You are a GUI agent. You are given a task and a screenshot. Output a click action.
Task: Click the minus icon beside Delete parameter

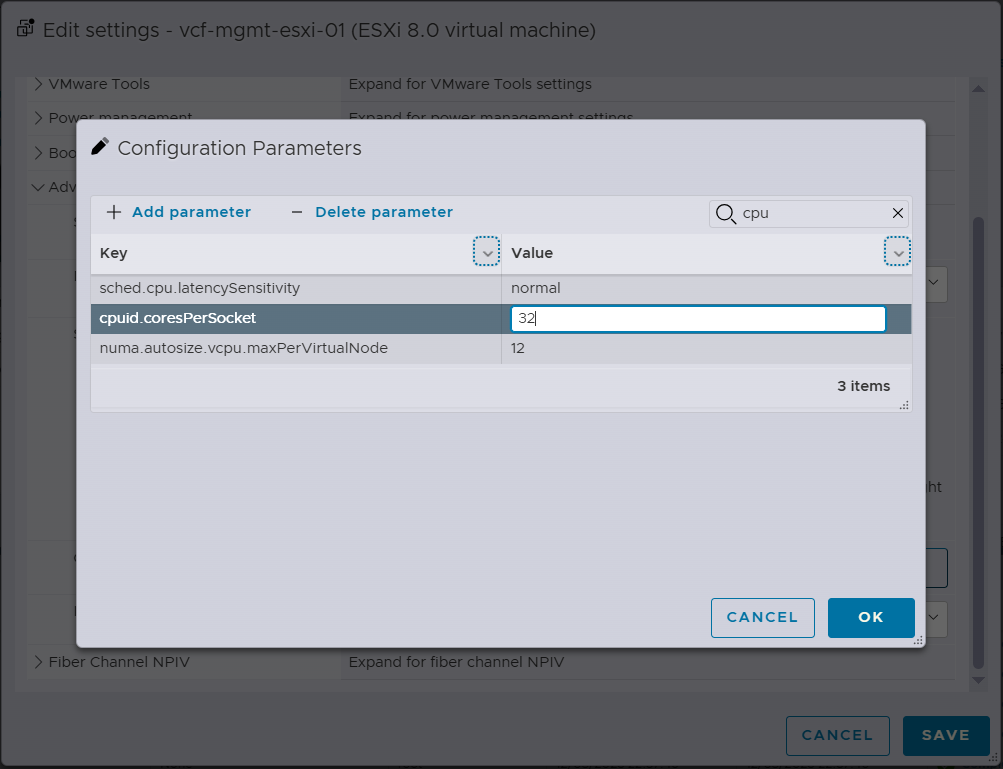(296, 212)
